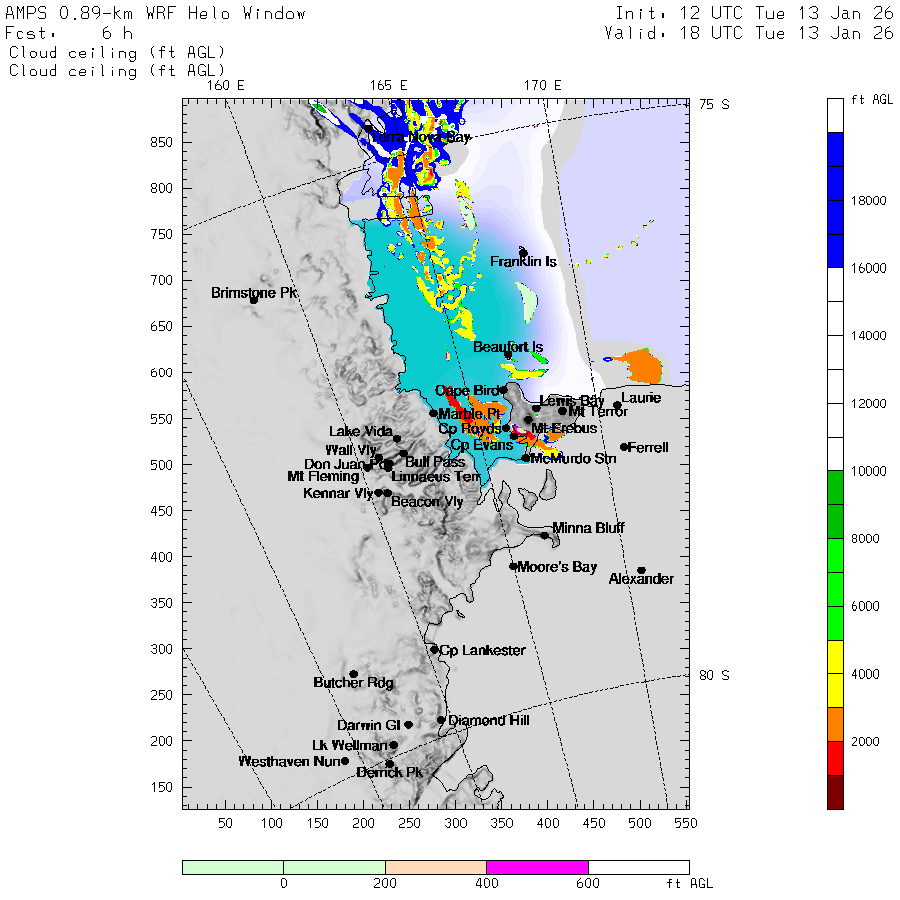Click magenta segment of horizontal colorbar
This screenshot has width=900, height=900.
click(x=537, y=867)
